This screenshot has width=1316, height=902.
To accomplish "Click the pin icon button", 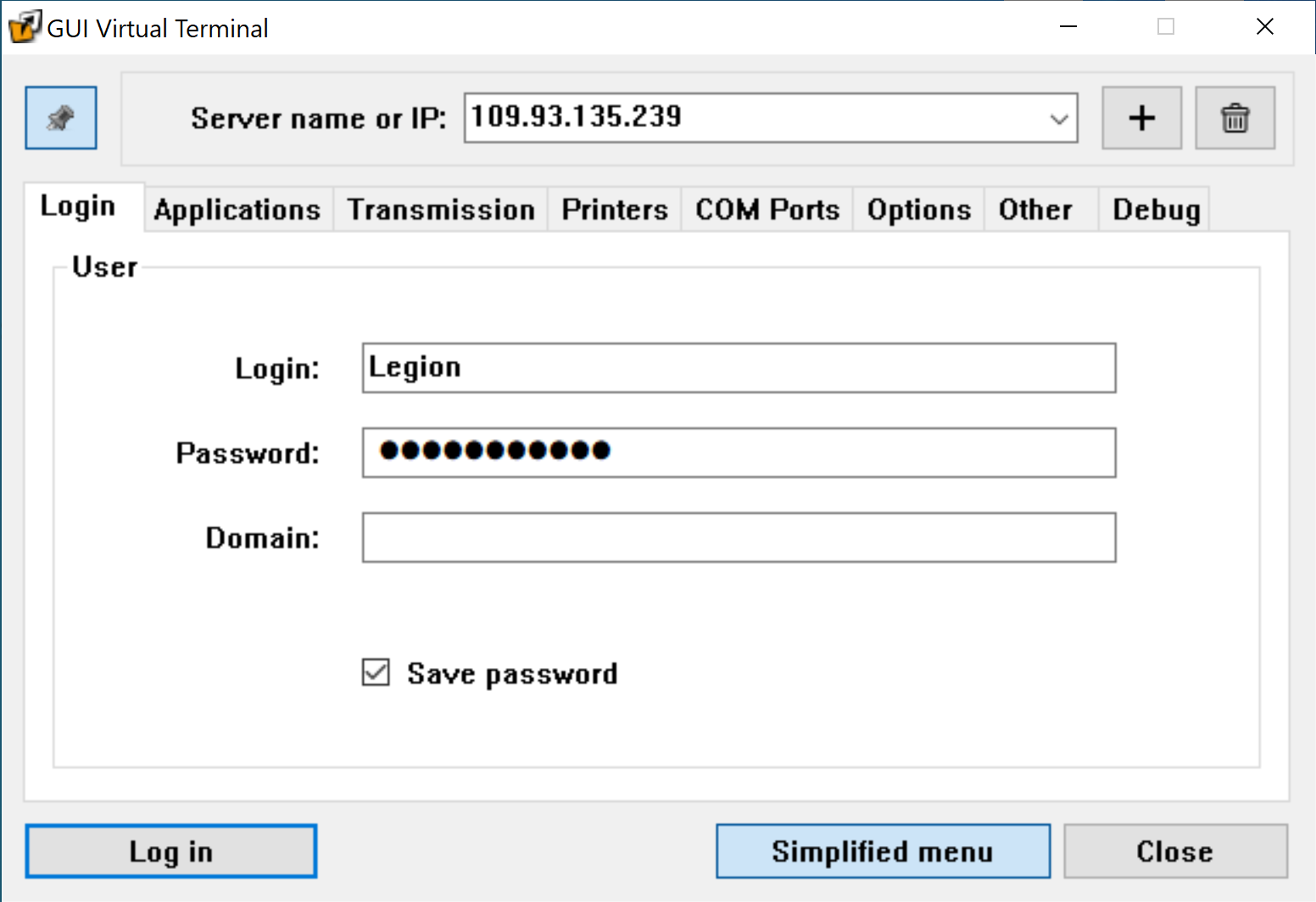I will tap(60, 118).
